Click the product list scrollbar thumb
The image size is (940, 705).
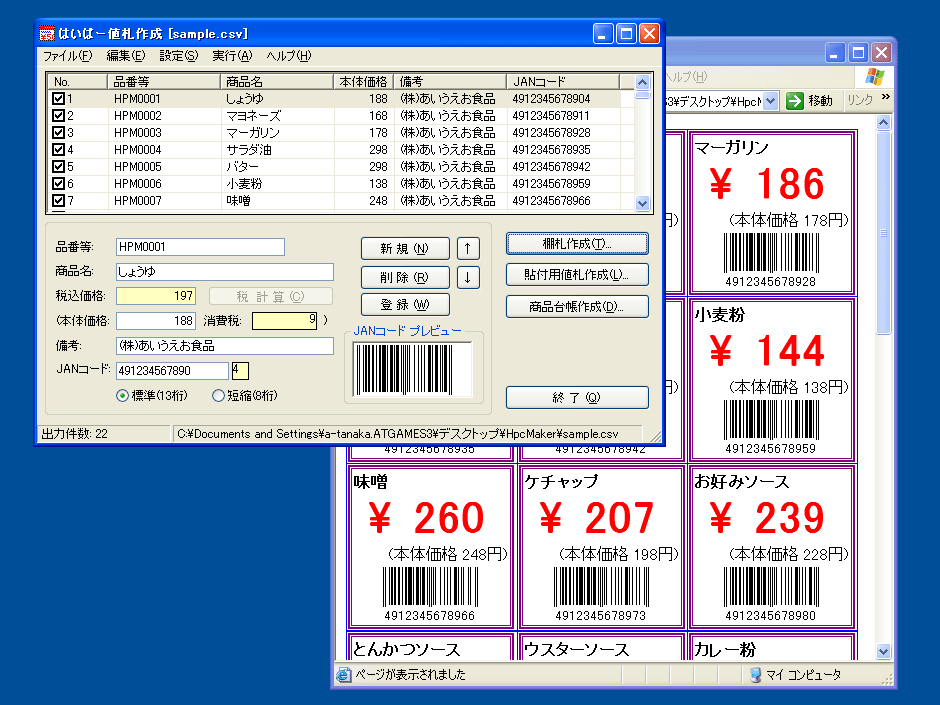[642, 95]
